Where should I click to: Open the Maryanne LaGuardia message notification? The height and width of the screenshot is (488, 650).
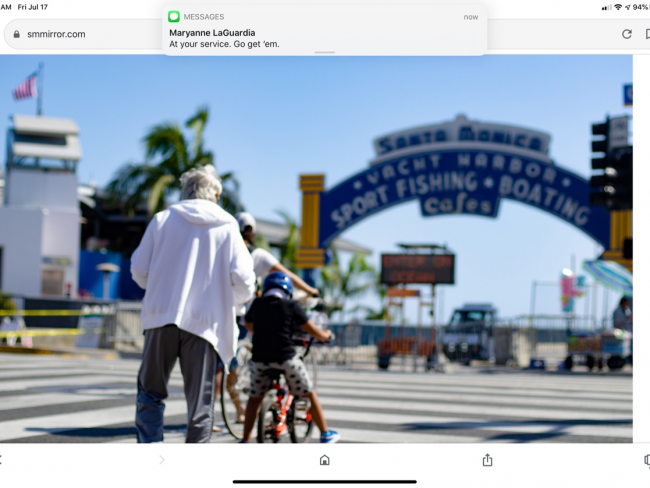[x=325, y=30]
